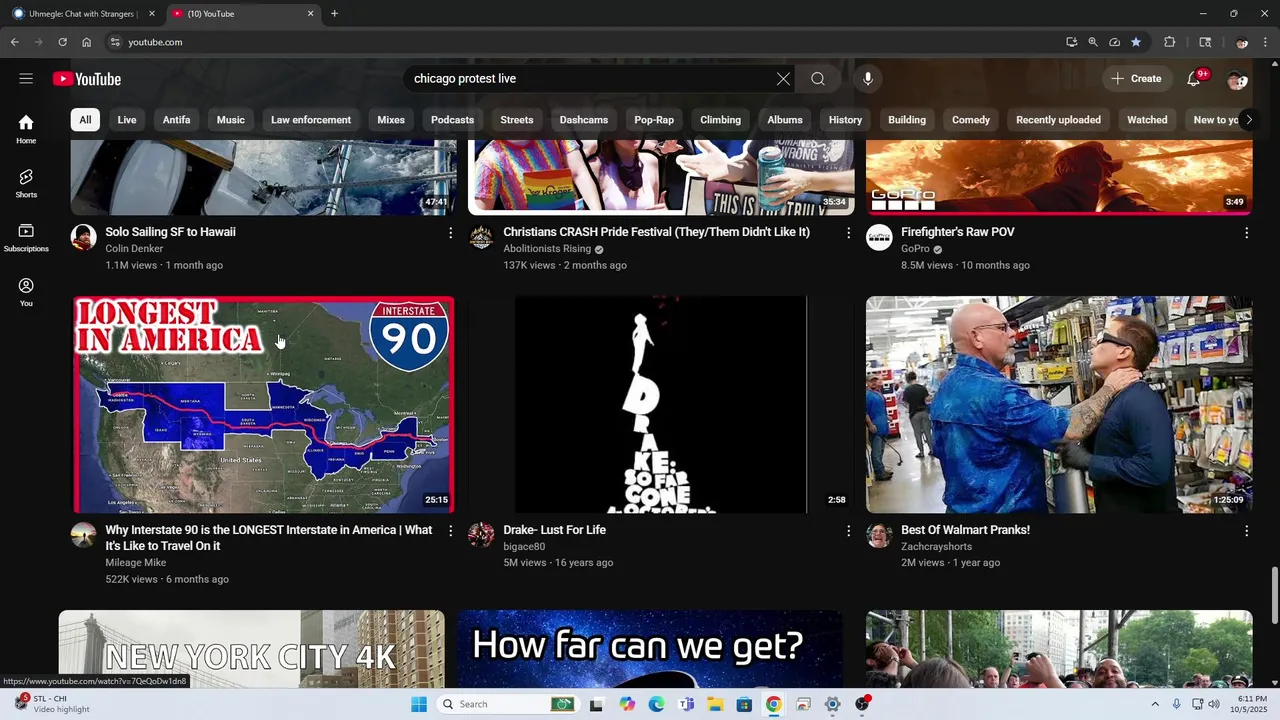Select the All filter chip
Image resolution: width=1280 pixels, height=720 pixels.
click(x=85, y=120)
